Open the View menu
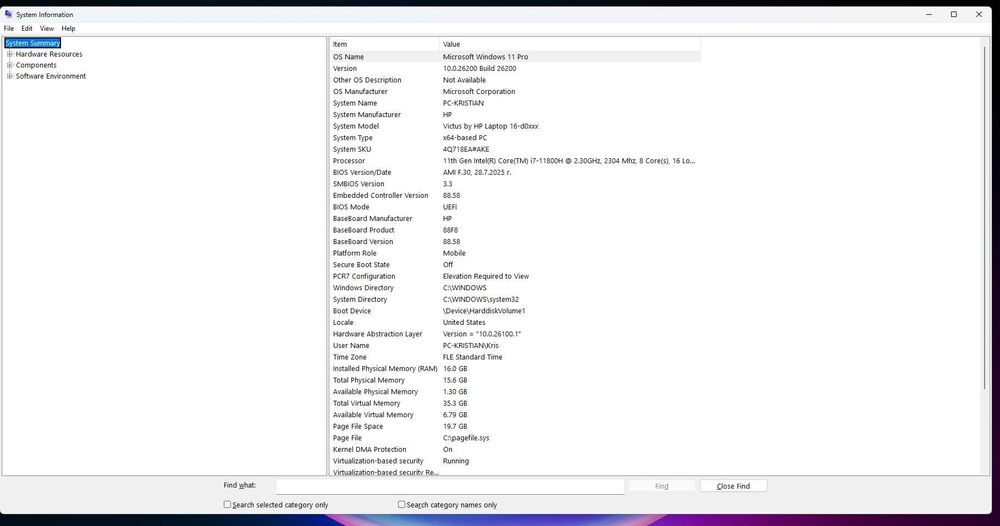The height and width of the screenshot is (526, 1000). pyautogui.click(x=47, y=29)
